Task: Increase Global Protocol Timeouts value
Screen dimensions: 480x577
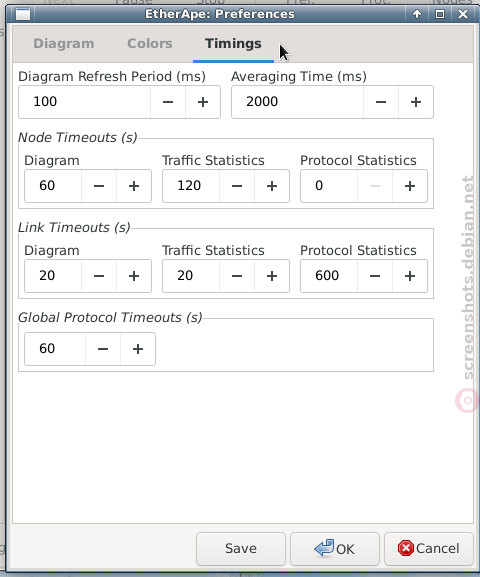Action: pos(138,349)
